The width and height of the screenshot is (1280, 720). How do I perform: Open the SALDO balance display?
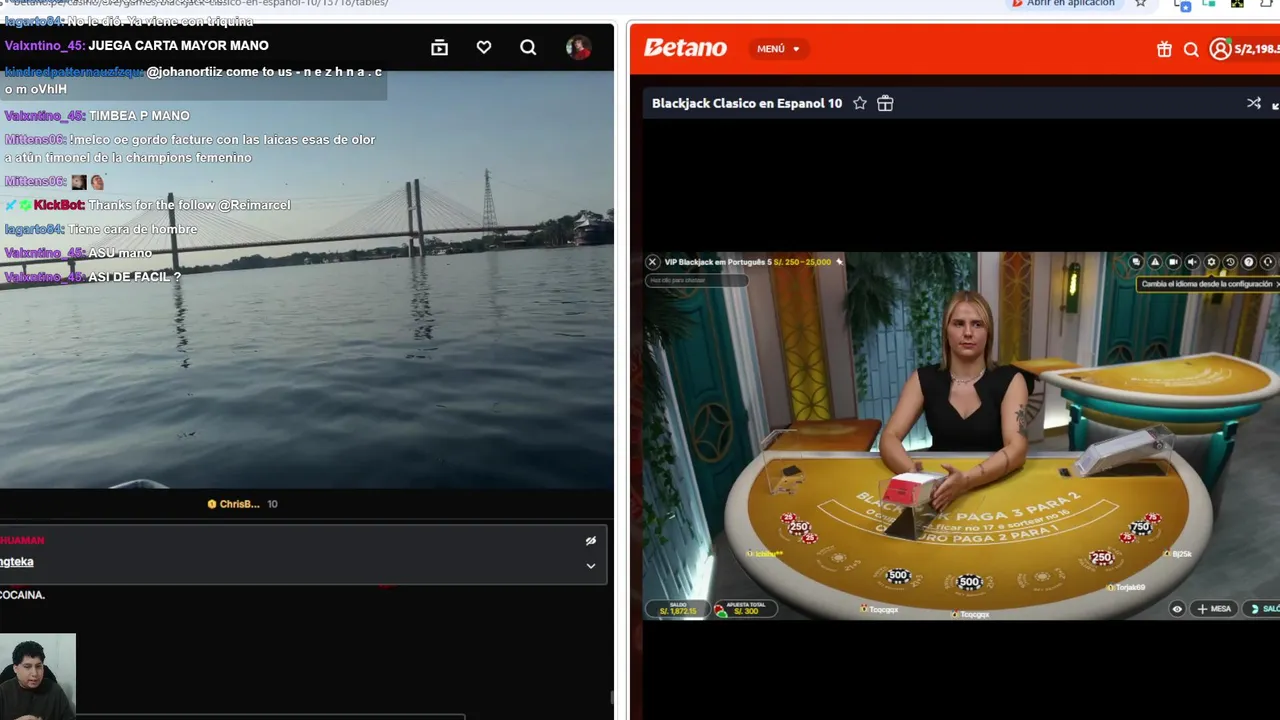pos(677,608)
